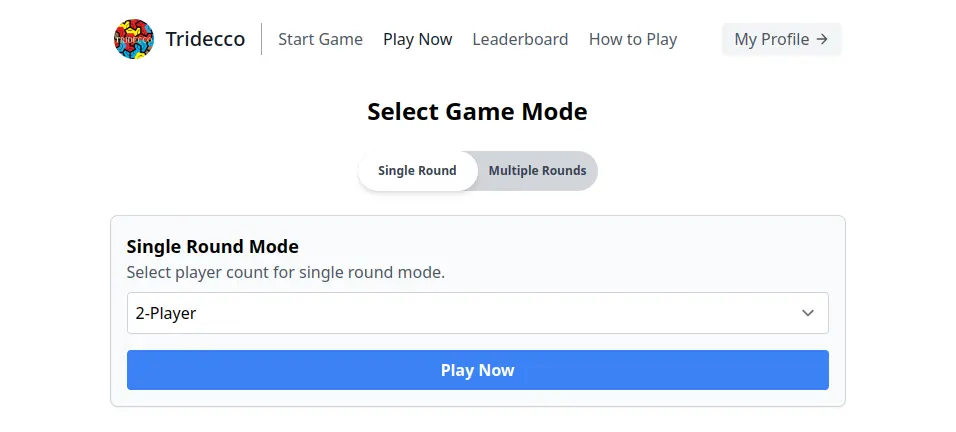Open the player count dropdown
The width and height of the screenshot is (956, 432).
click(x=477, y=313)
